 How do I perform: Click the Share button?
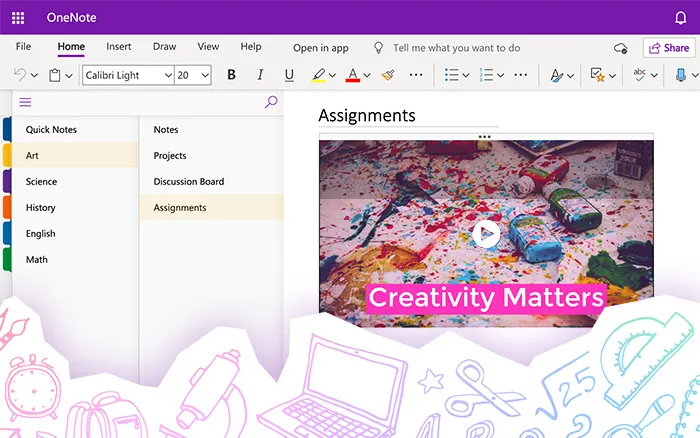(x=667, y=48)
